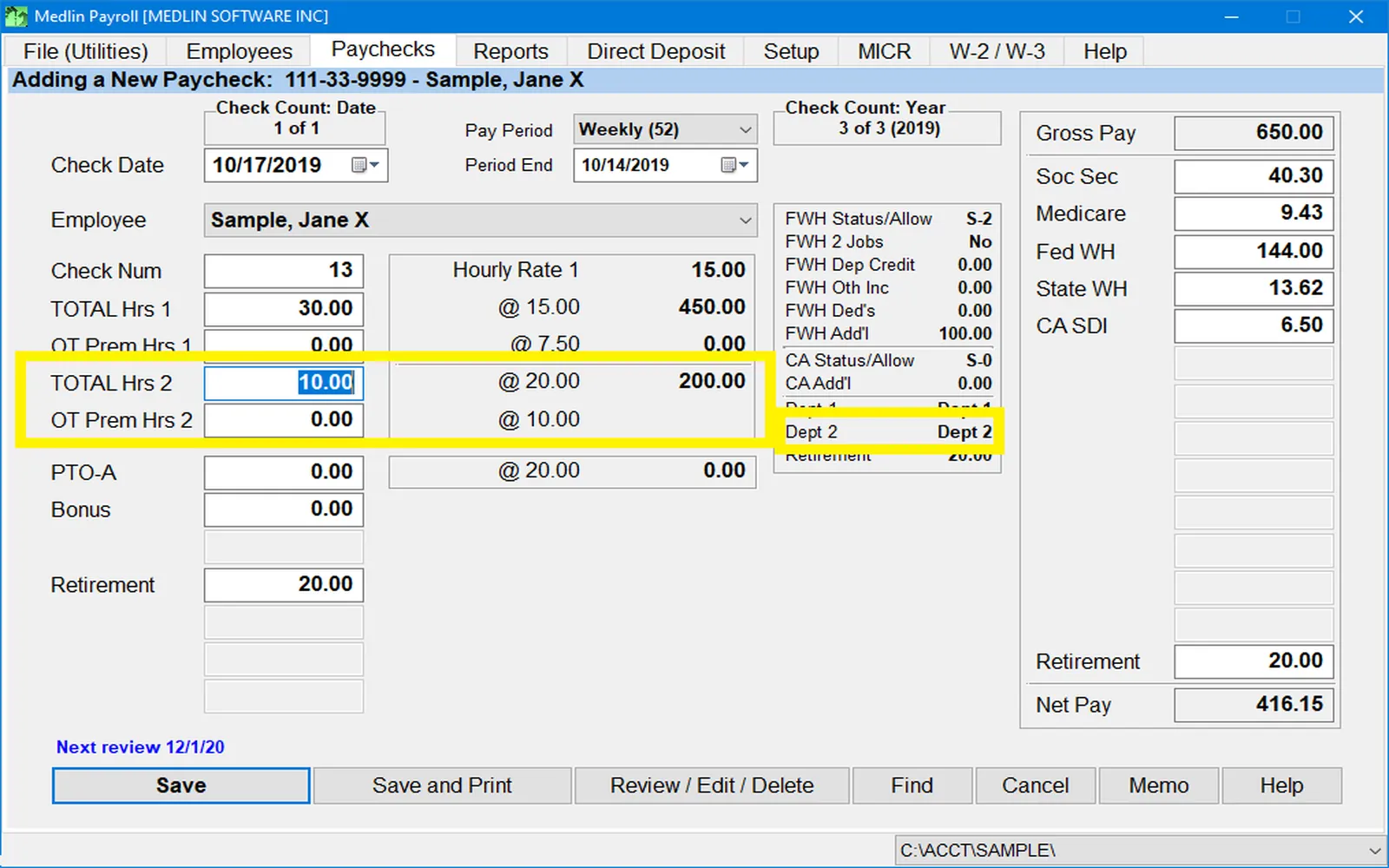Click the Gross Pay value 650.00

point(1254,133)
